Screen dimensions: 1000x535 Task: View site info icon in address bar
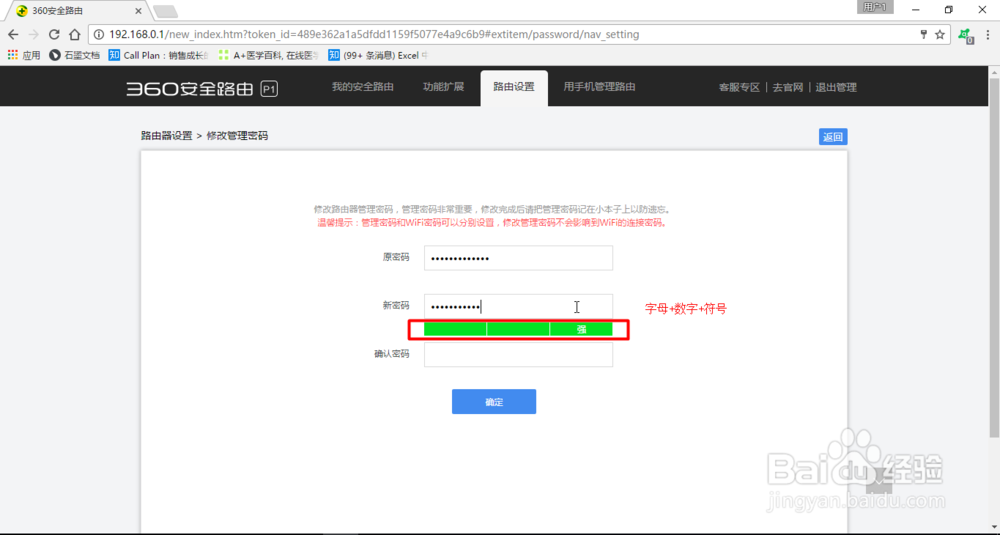click(99, 34)
